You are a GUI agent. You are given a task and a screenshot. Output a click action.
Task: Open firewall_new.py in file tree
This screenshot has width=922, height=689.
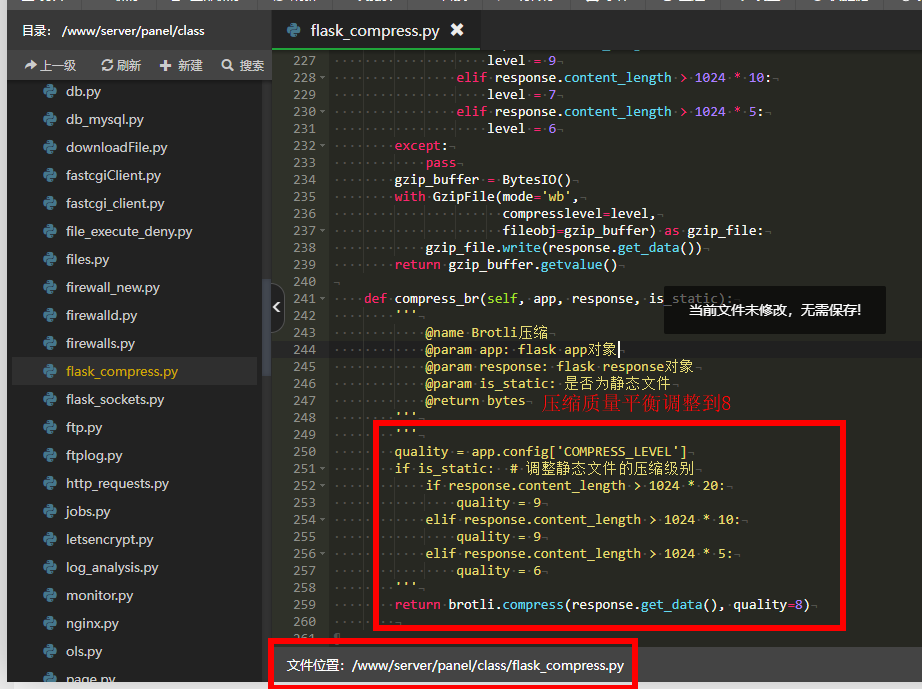click(112, 287)
